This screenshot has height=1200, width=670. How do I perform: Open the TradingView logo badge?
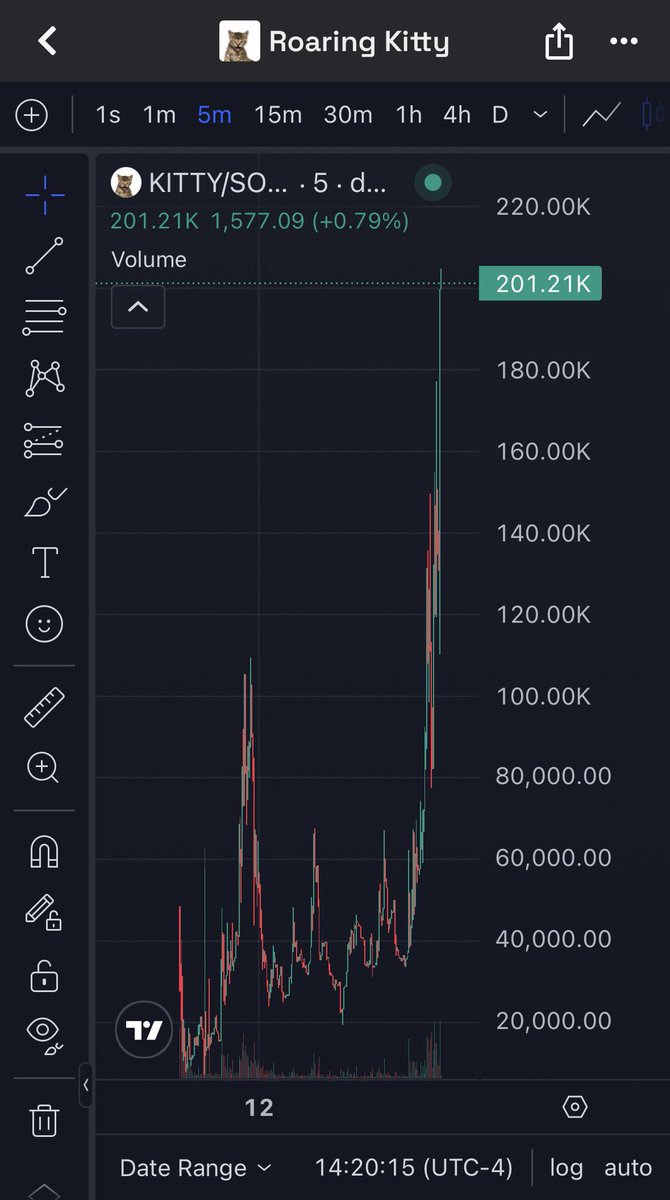(144, 1030)
